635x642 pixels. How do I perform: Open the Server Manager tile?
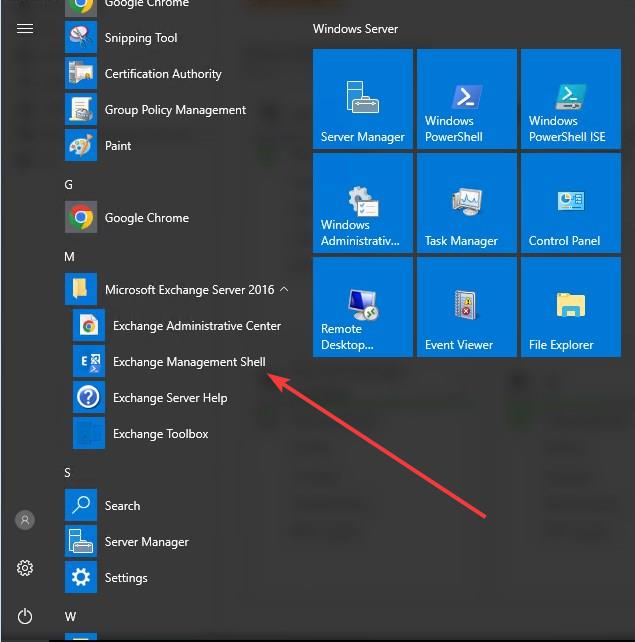click(363, 99)
